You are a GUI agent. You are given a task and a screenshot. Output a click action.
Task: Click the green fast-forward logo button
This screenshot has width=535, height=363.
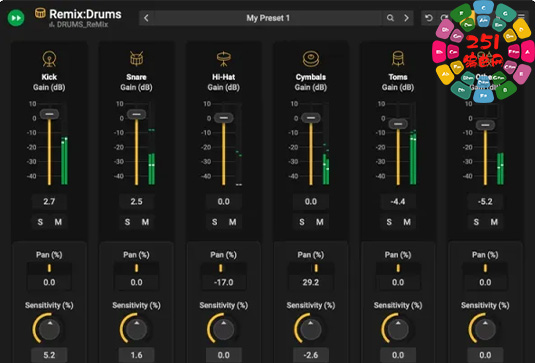click(x=16, y=18)
